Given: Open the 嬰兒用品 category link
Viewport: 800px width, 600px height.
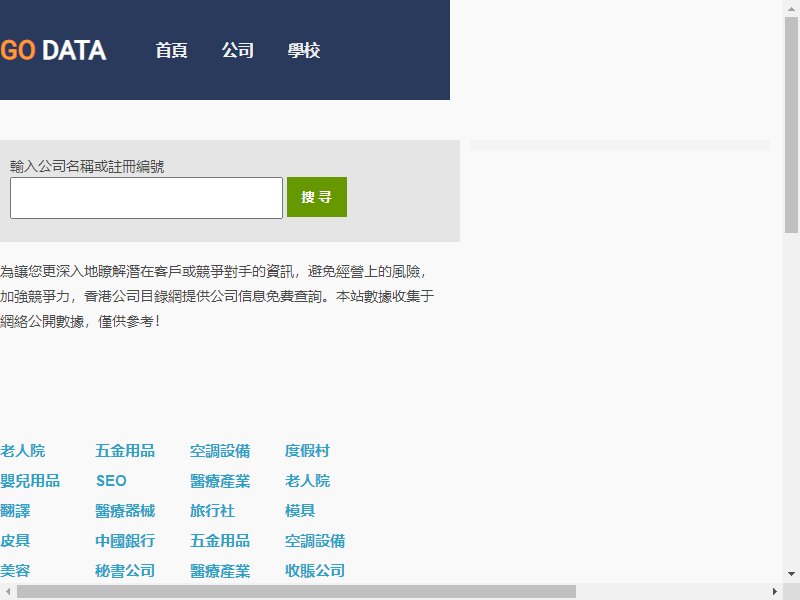Looking at the screenshot, I should pyautogui.click(x=30, y=481).
